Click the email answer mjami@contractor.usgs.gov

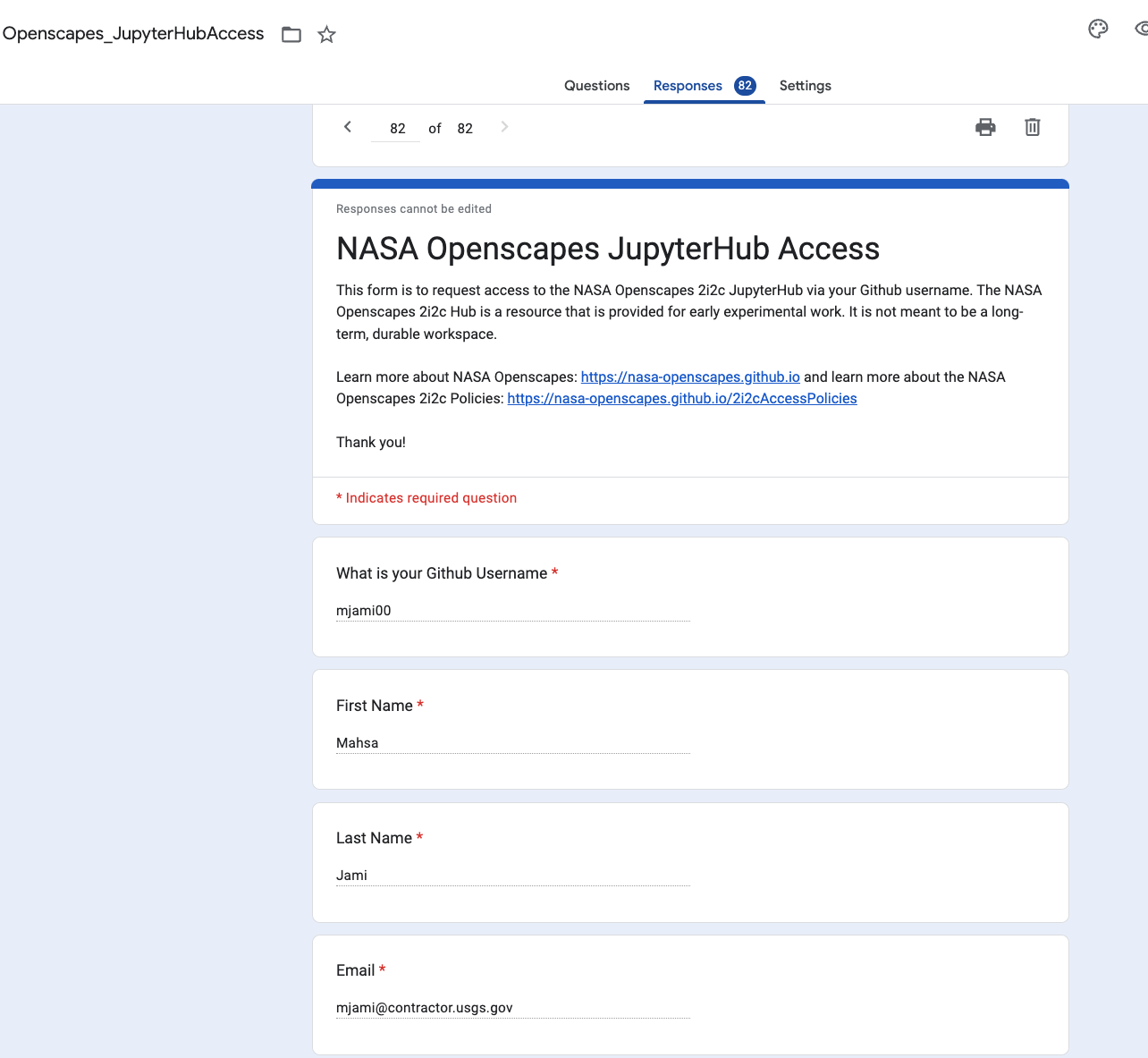click(513, 1008)
